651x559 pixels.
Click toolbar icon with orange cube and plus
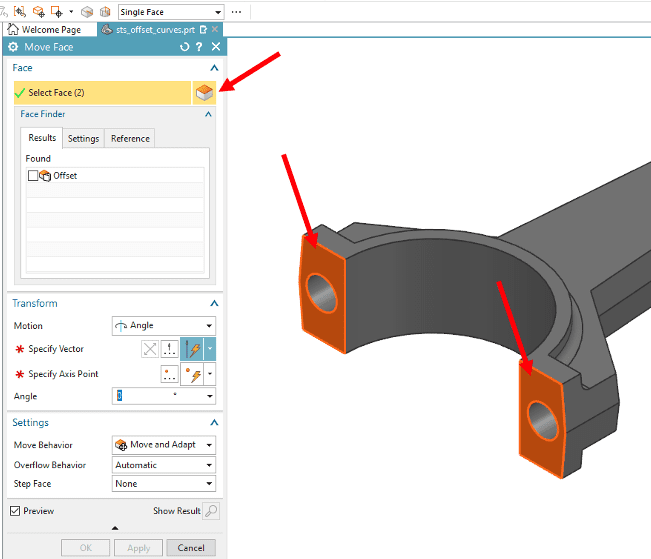coord(39,12)
